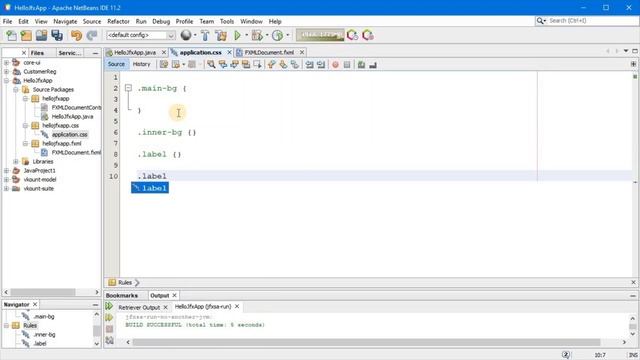The width and height of the screenshot is (640, 360).
Task: Expand the core-ui project node
Action: click(7, 62)
